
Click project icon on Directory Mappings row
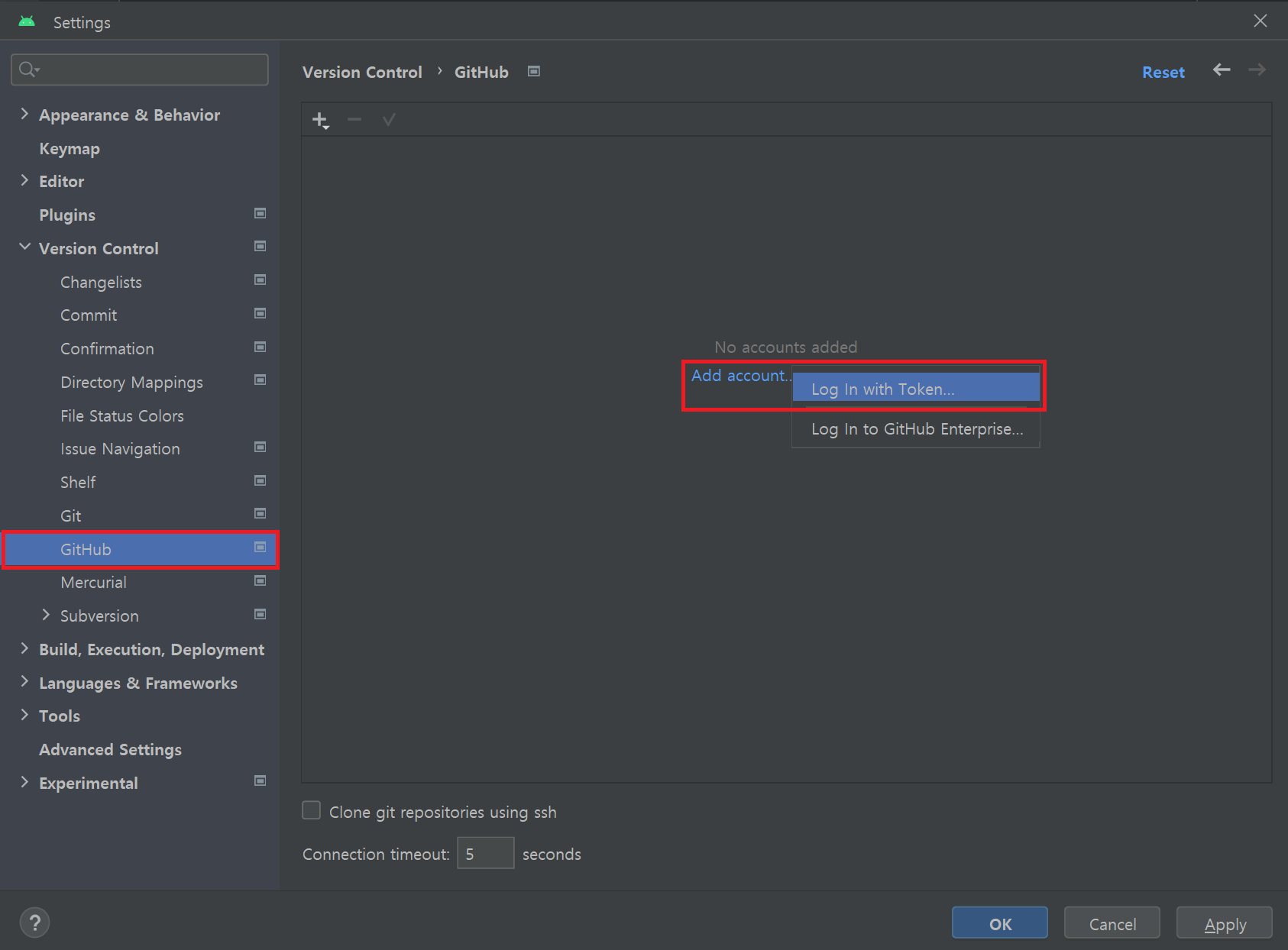[x=261, y=380]
